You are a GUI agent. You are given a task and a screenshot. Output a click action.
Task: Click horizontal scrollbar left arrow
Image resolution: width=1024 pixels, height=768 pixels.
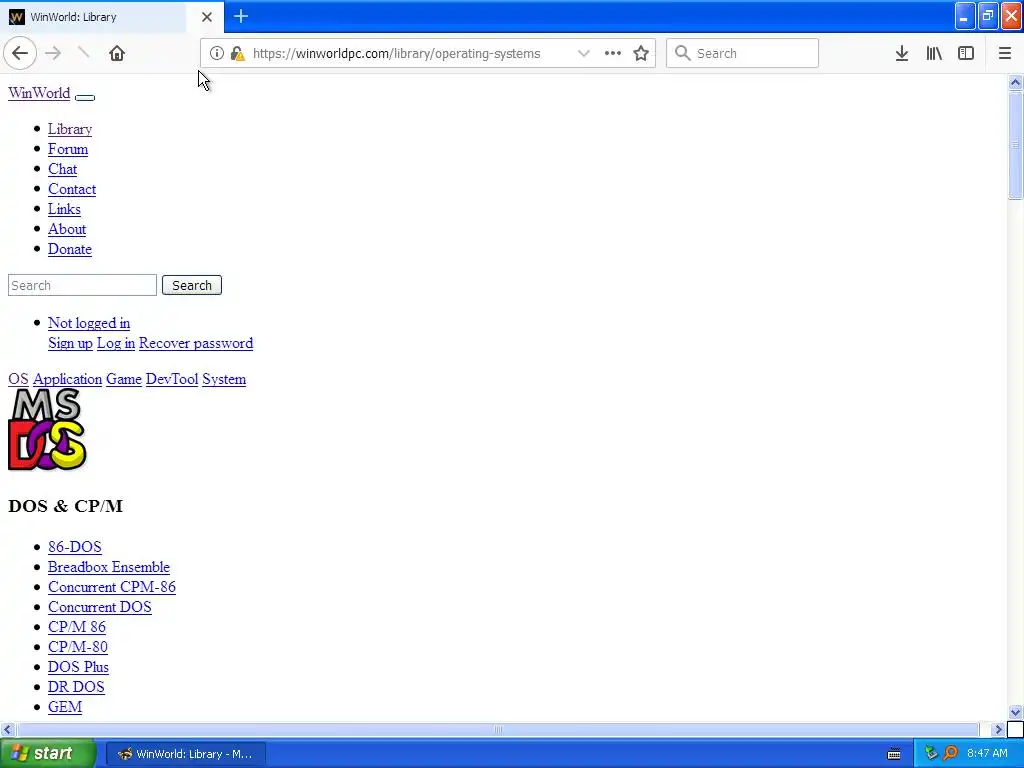(7, 729)
